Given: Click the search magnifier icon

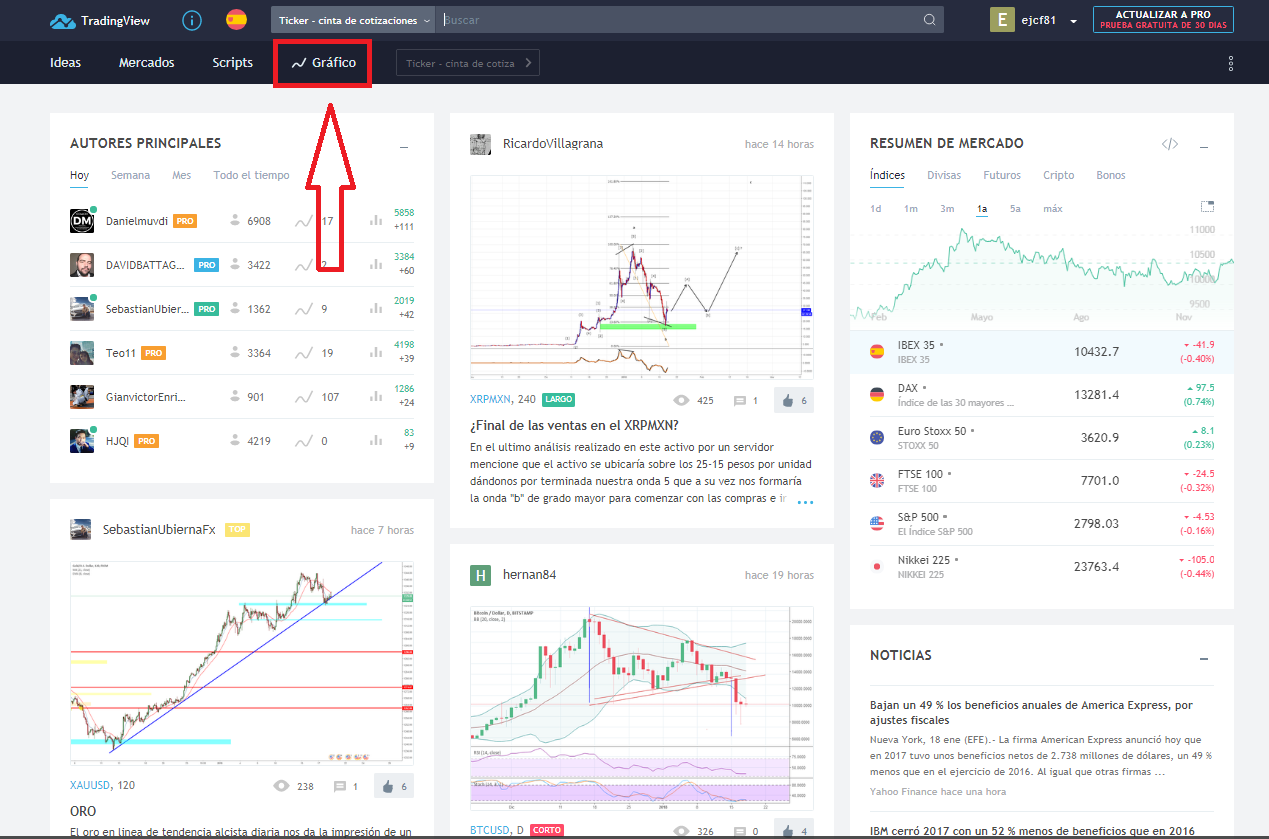Looking at the screenshot, I should pyautogui.click(x=930, y=20).
